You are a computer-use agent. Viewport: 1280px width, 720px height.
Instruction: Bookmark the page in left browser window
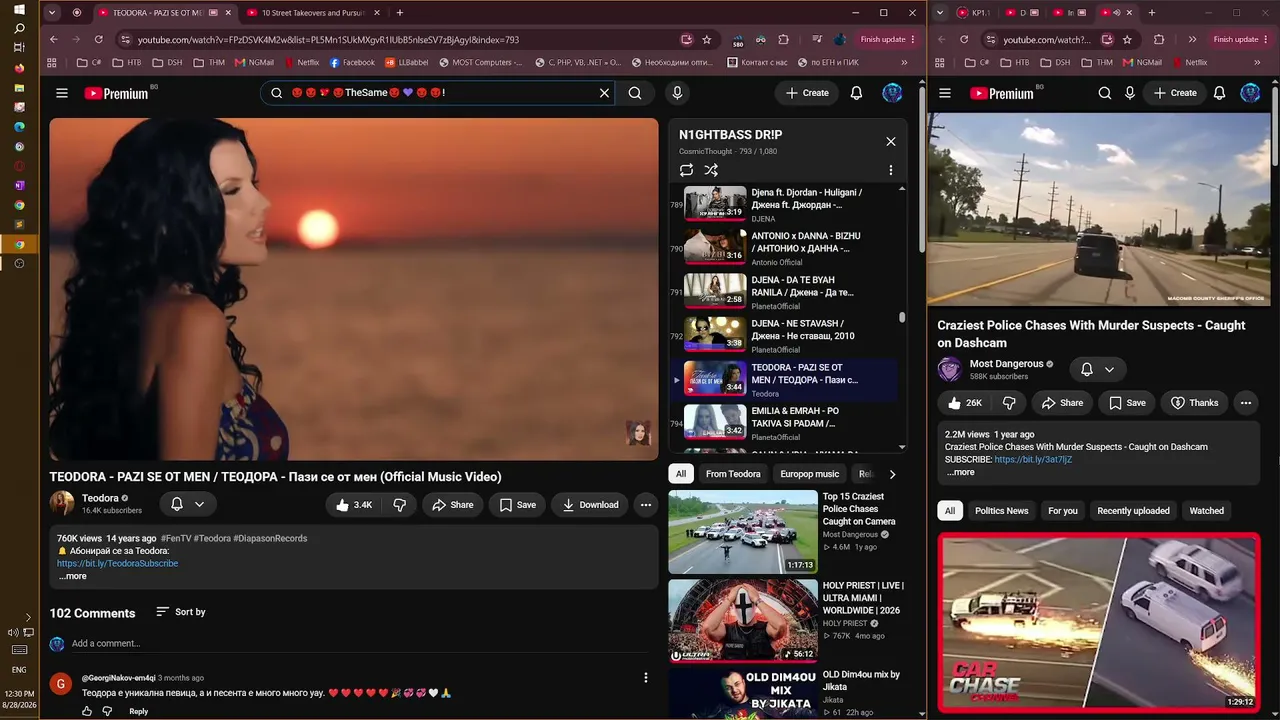coord(707,40)
